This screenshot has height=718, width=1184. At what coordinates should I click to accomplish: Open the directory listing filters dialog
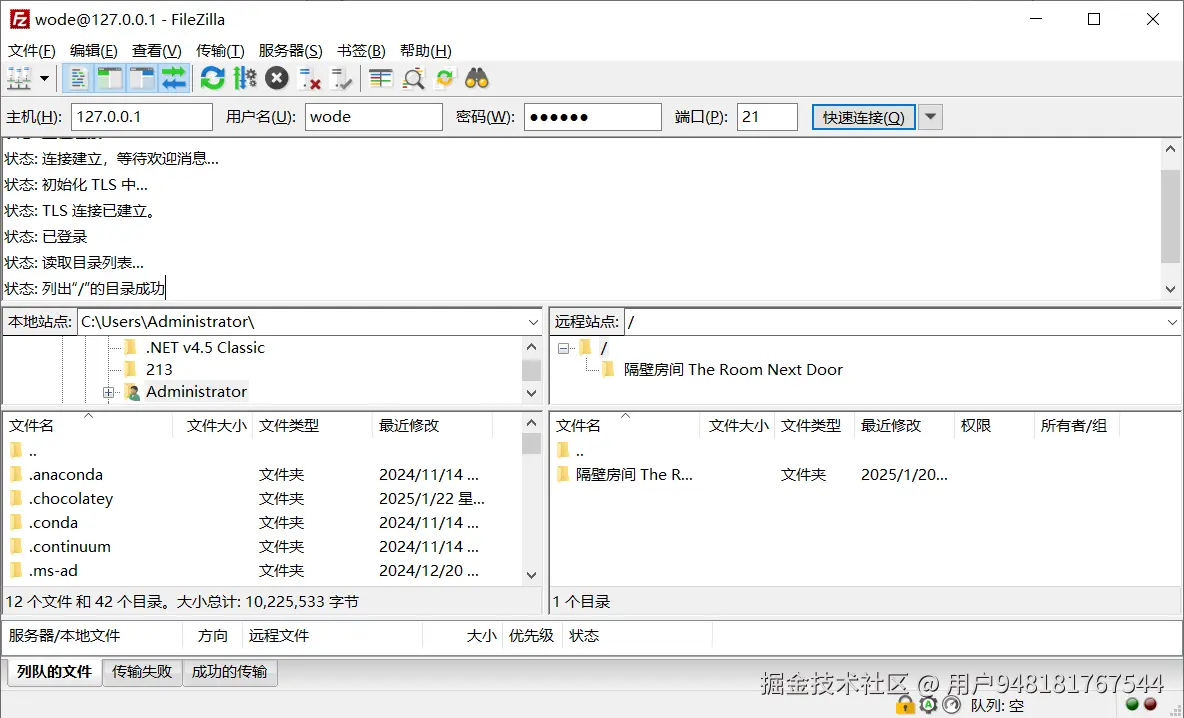[381, 78]
